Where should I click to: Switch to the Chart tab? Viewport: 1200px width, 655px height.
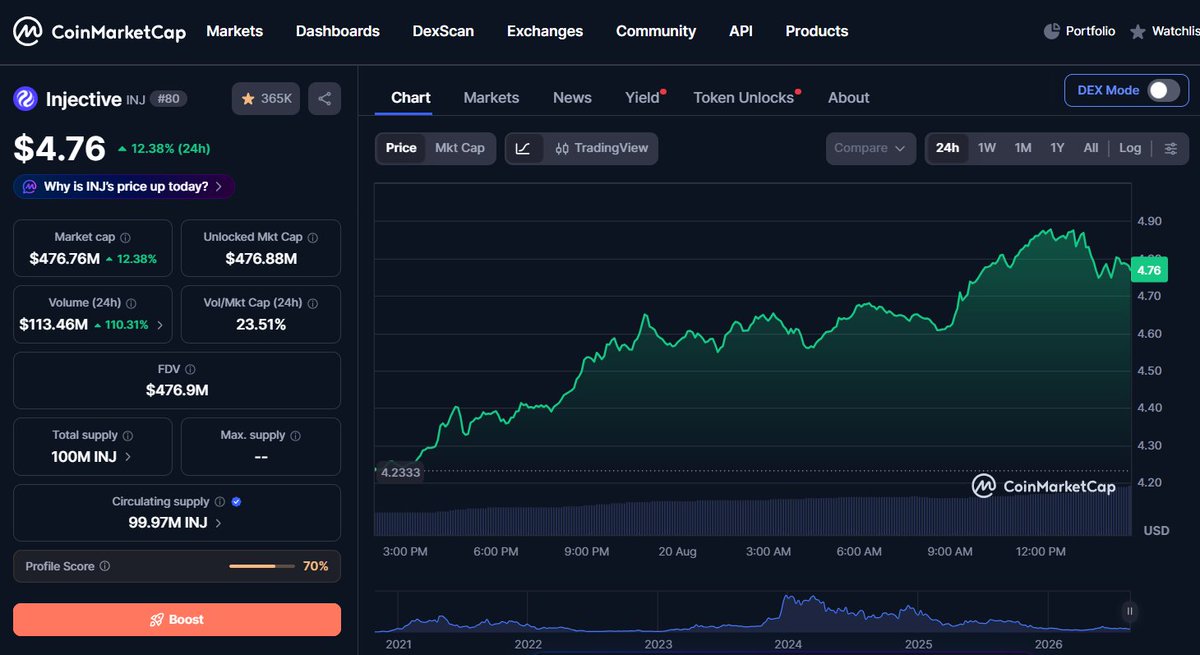411,97
